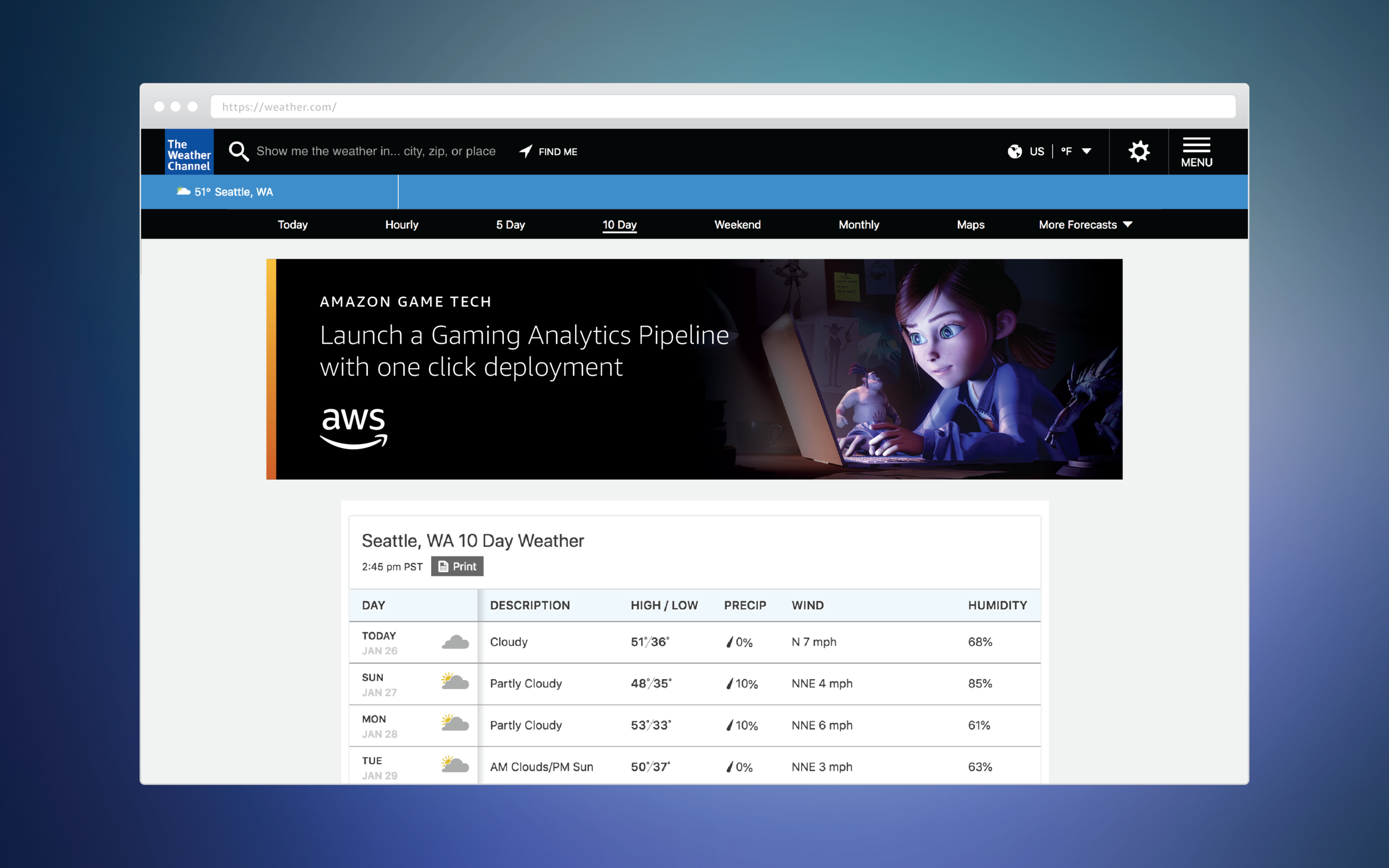Select the Monthly tab

click(858, 224)
